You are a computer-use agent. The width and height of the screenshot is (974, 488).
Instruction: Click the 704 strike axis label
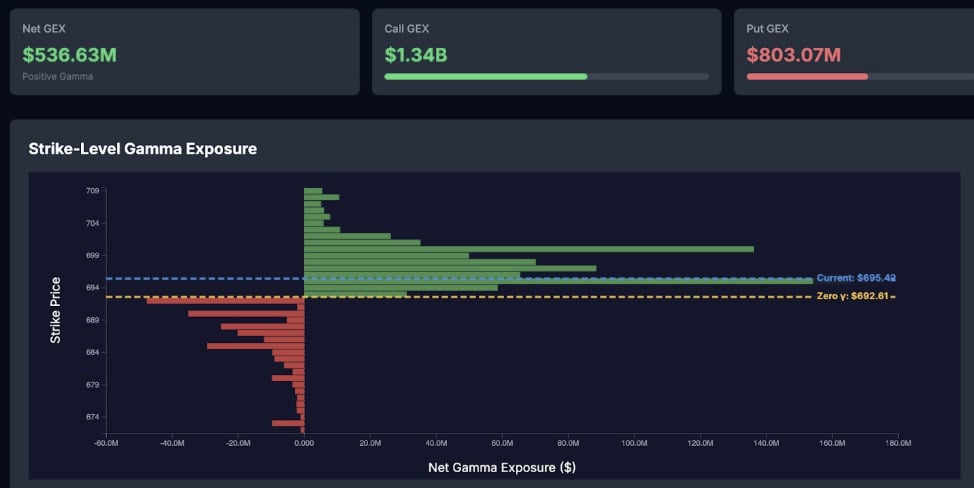coord(93,223)
